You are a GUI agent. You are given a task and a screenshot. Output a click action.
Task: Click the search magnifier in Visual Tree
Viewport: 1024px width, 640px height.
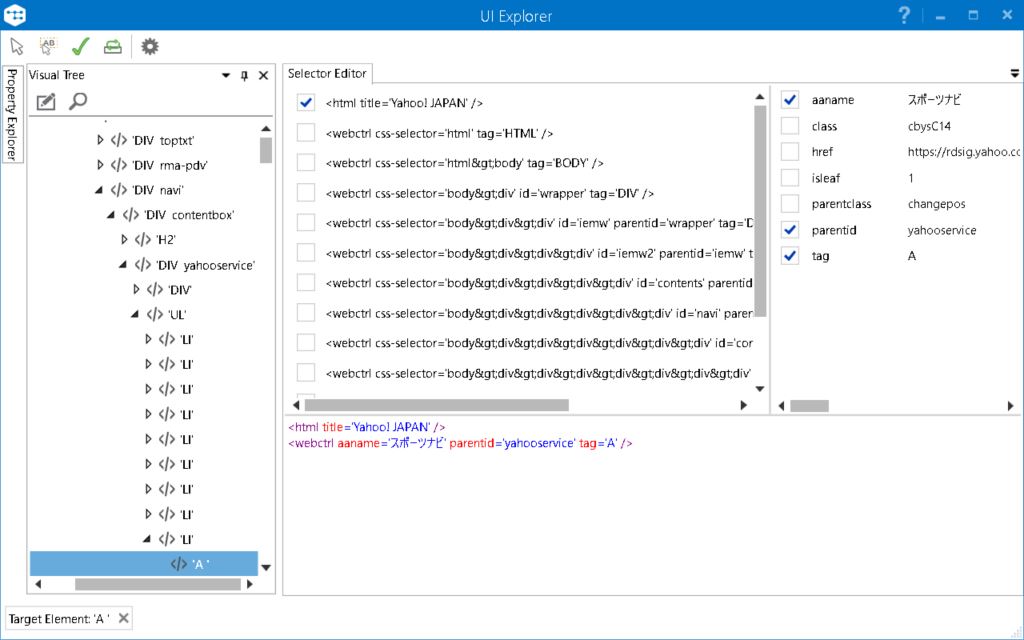pyautogui.click(x=78, y=101)
